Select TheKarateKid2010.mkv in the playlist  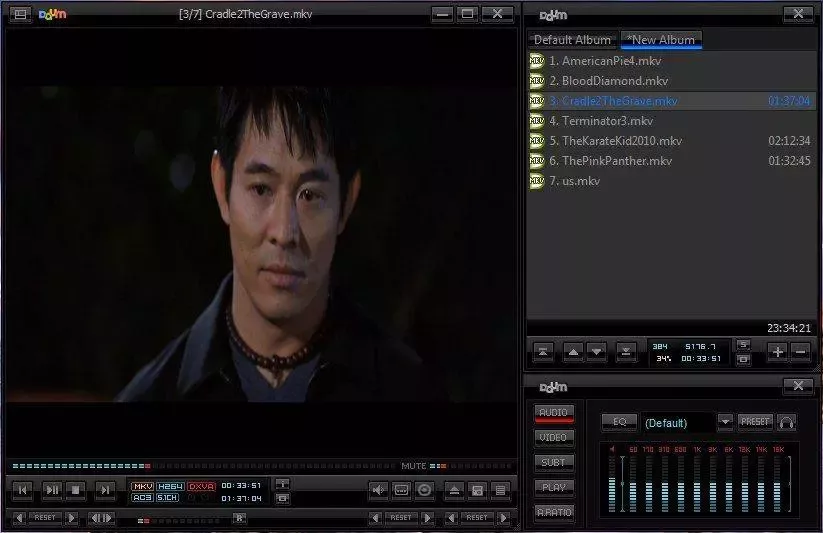622,141
